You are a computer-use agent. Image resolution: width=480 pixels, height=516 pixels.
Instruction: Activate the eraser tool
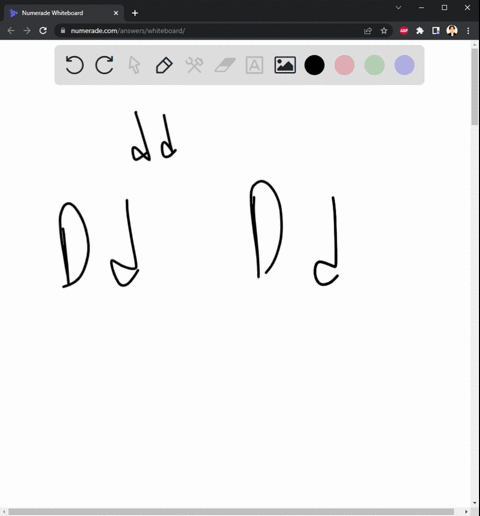pos(225,65)
